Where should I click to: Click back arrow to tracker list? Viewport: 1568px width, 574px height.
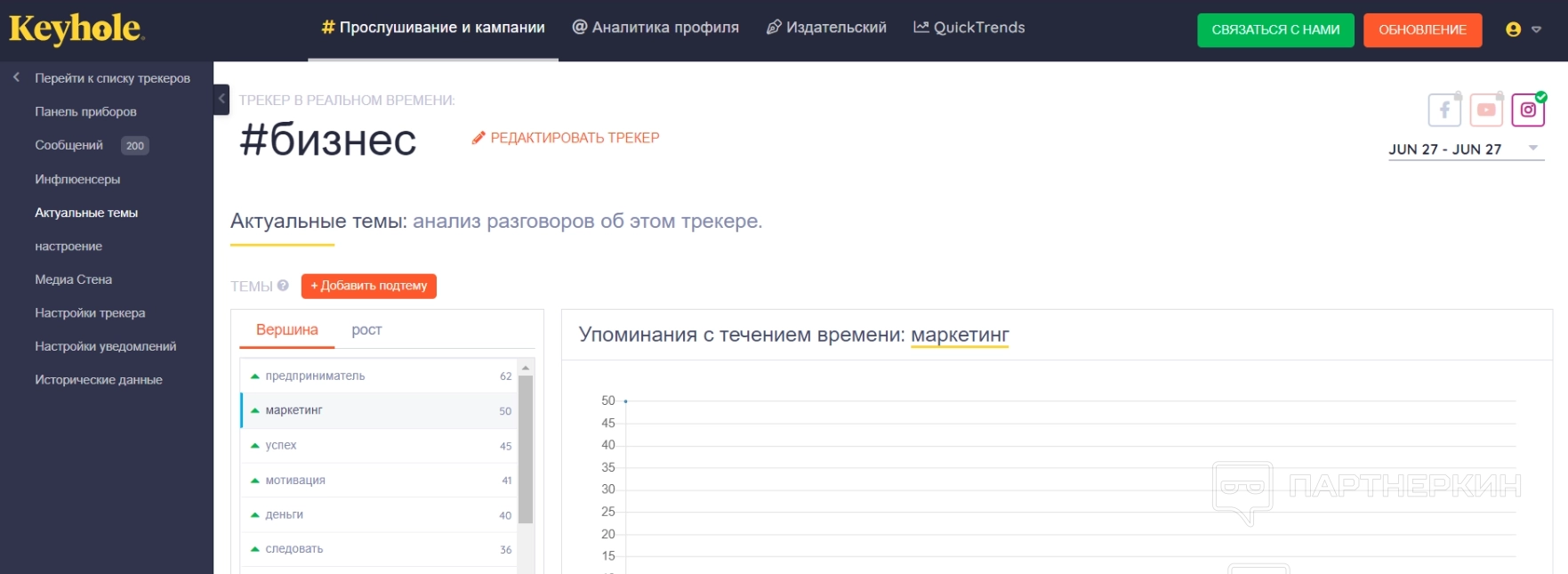16,78
